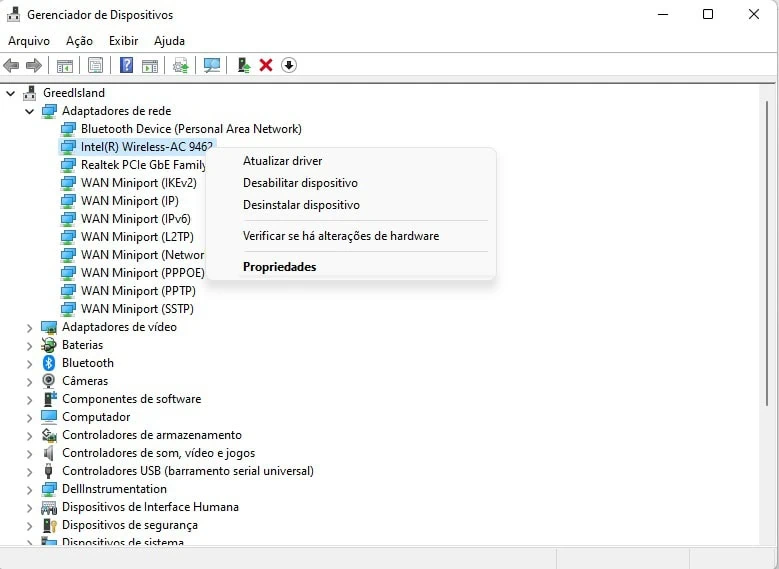Expand the Computador category
This screenshot has height=569, width=779.
coord(30,417)
